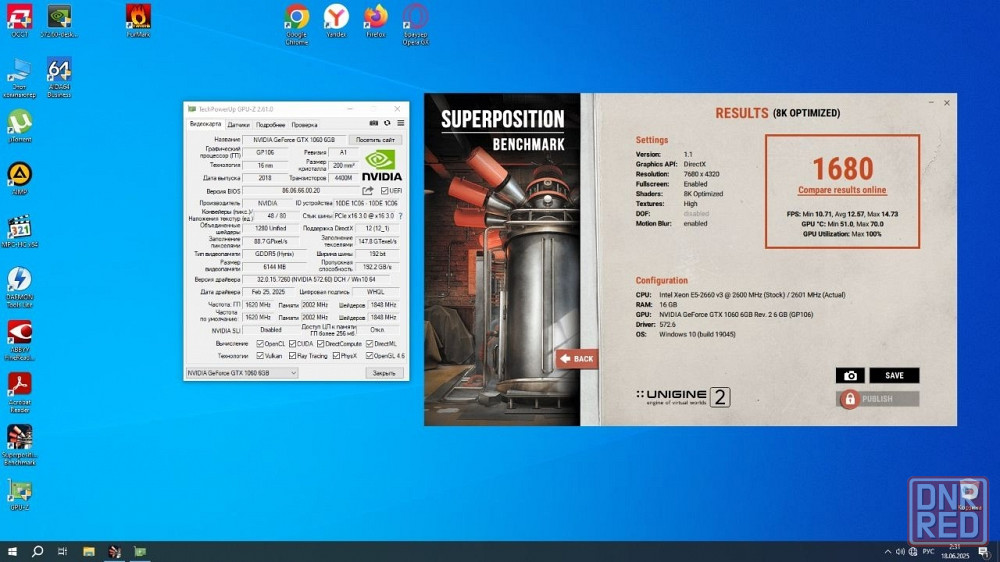Toggle the OpenCL checkbox
Screen dimensions: 1000x562
[x=260, y=344]
